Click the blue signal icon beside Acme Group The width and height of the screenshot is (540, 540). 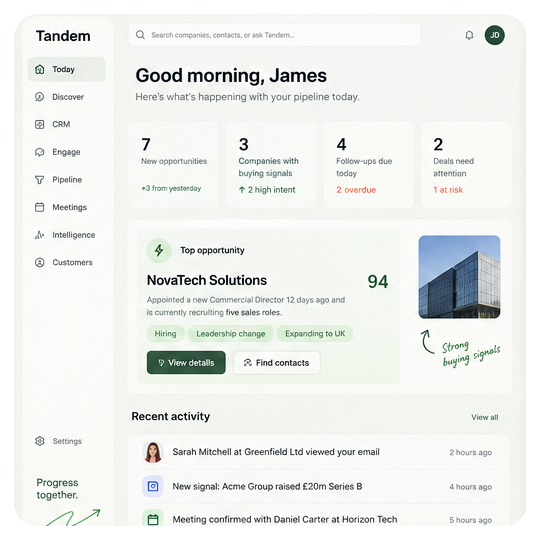[x=153, y=486]
